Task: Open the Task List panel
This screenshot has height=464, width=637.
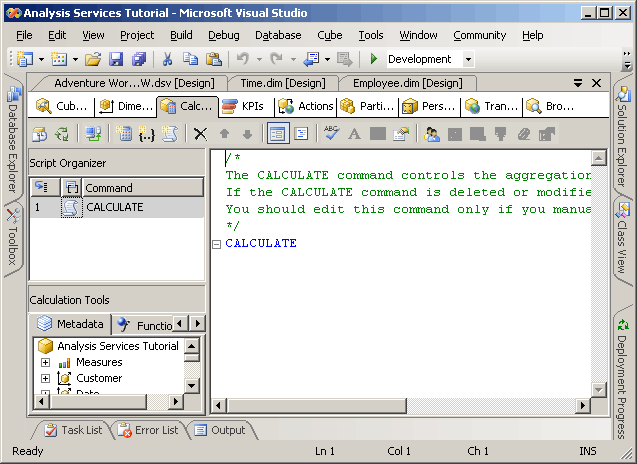Action: (x=74, y=430)
